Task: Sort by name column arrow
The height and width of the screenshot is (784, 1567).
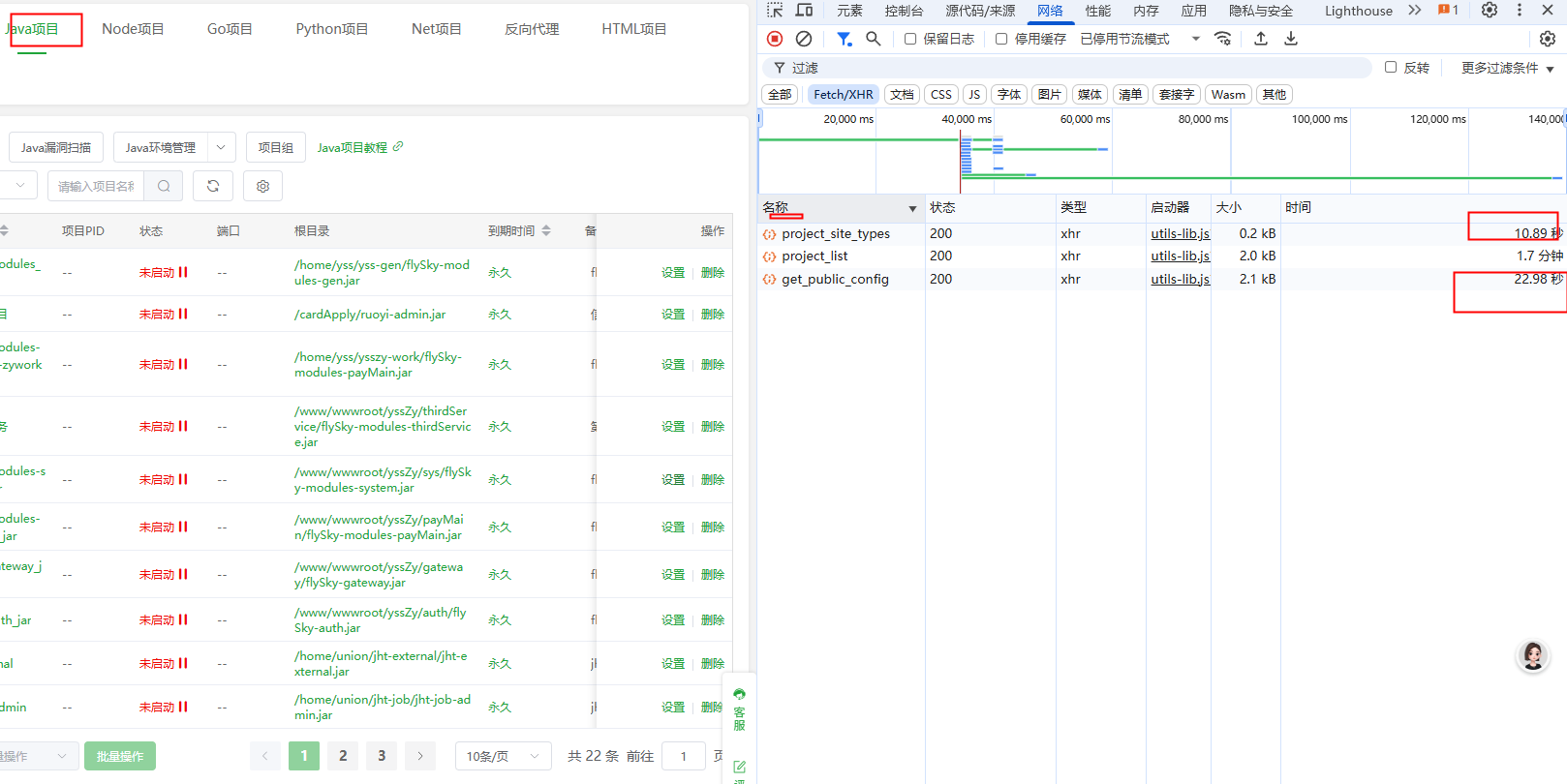Action: point(912,208)
